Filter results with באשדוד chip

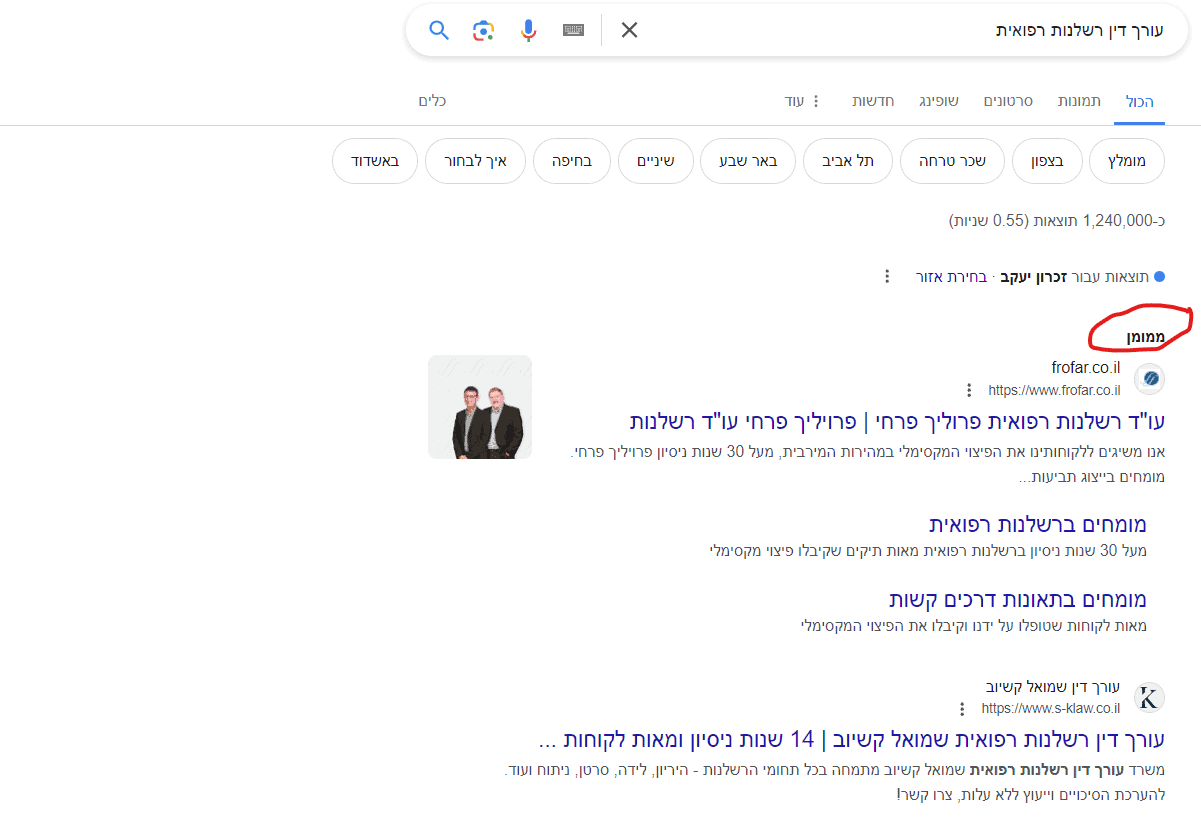[375, 161]
